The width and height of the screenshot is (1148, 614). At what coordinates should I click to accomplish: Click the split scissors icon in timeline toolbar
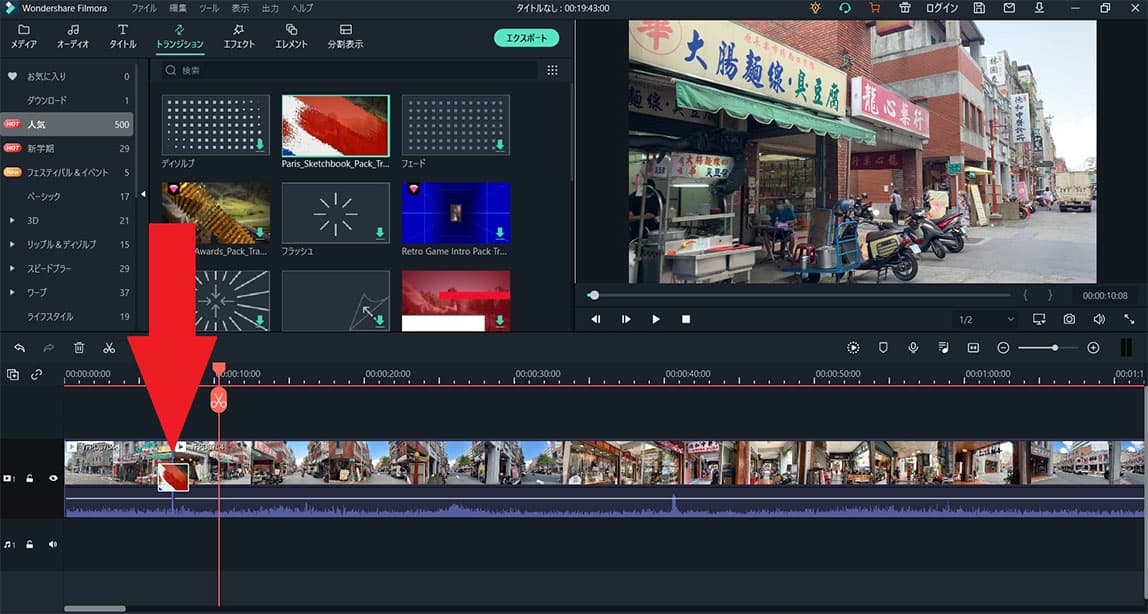[x=109, y=348]
